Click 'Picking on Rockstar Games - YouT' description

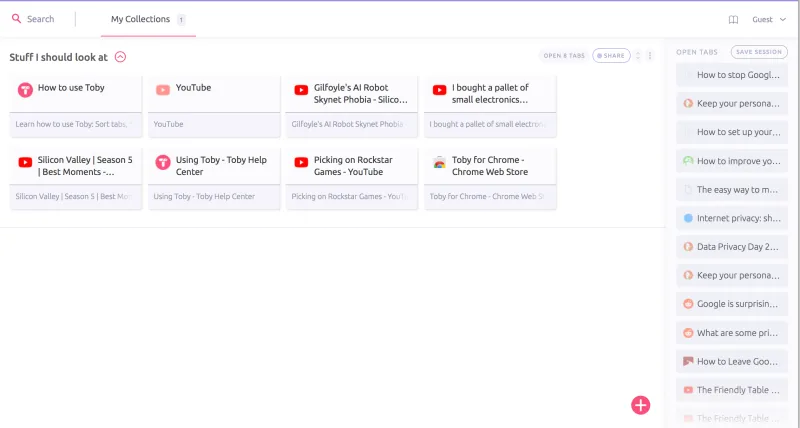click(x=349, y=196)
